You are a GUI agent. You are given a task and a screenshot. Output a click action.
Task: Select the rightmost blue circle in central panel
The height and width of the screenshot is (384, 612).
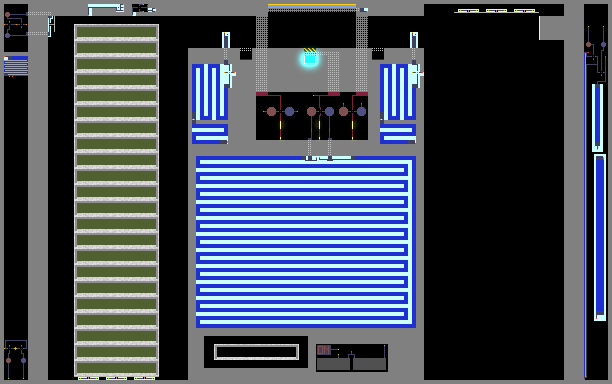361,112
